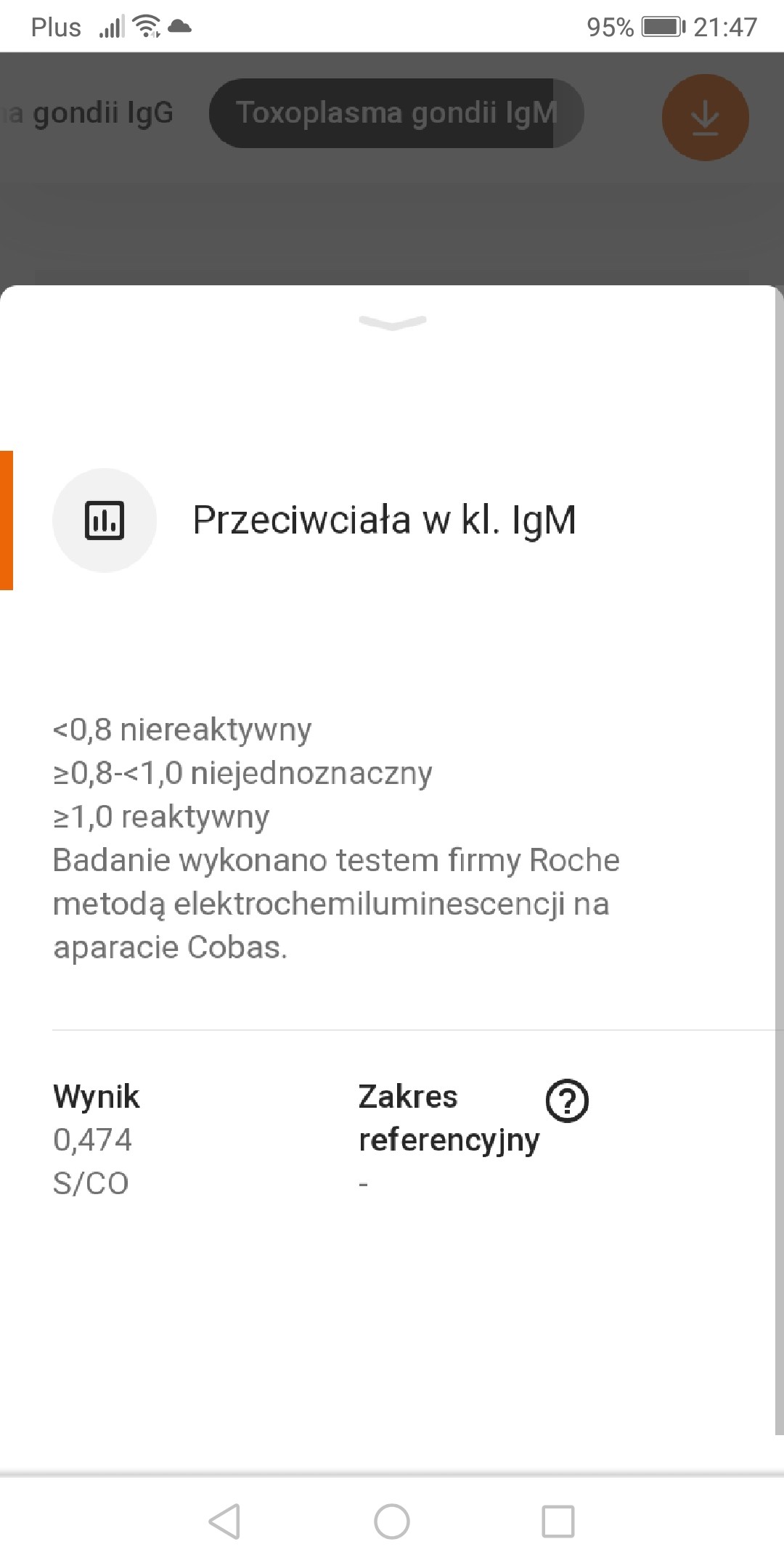Tap the chart icon beside Przeciwciała IgM
Viewport: 784px width, 1568px height.
[x=105, y=520]
